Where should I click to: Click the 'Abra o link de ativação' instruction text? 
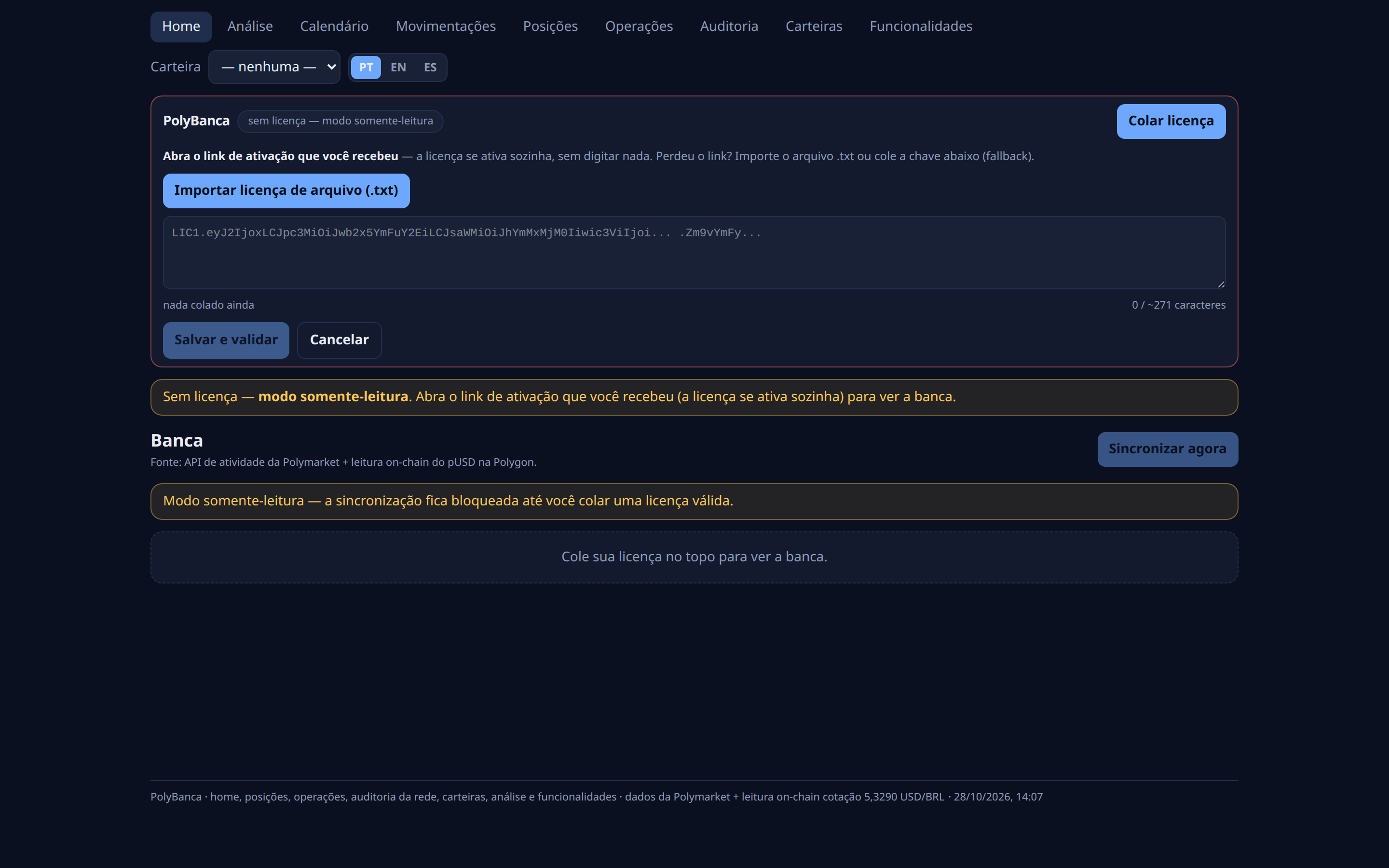(x=598, y=156)
